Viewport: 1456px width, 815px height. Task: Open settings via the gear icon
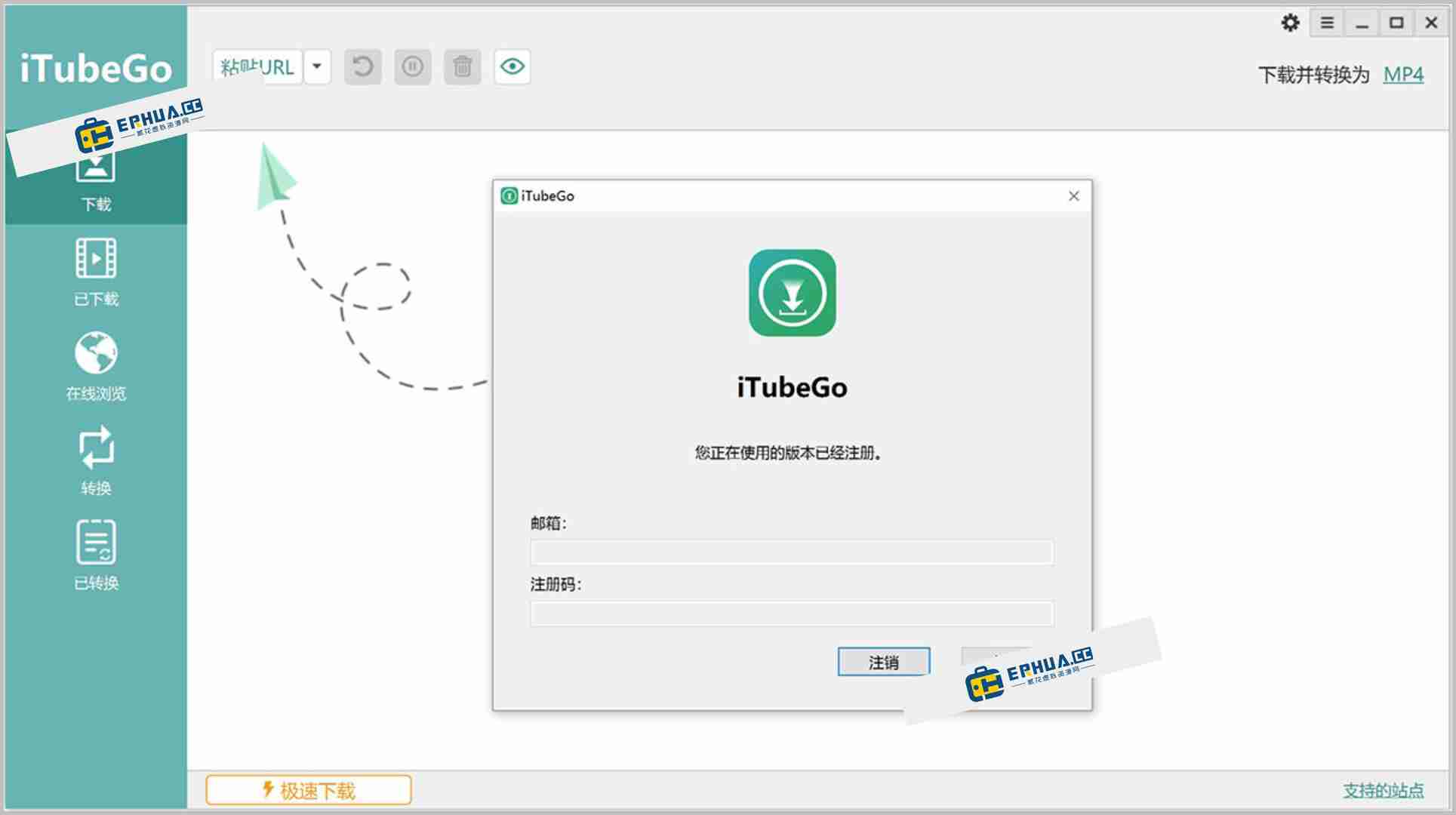pyautogui.click(x=1291, y=23)
